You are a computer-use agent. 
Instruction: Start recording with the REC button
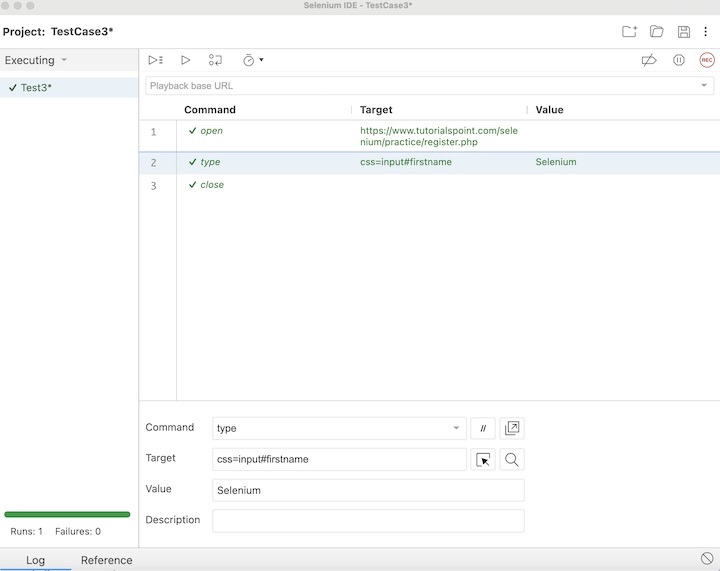pyautogui.click(x=707, y=60)
